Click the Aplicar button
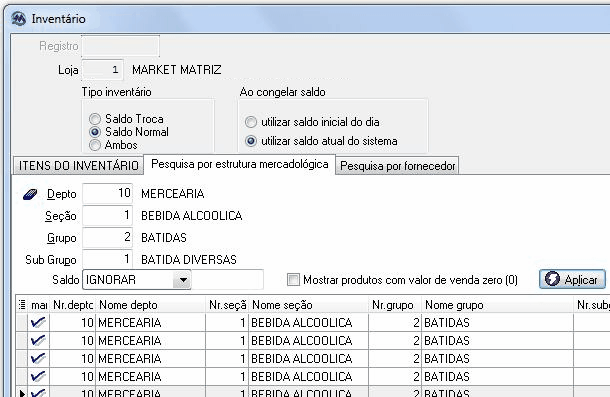Viewport: 610px width, 397px height. pos(572,279)
